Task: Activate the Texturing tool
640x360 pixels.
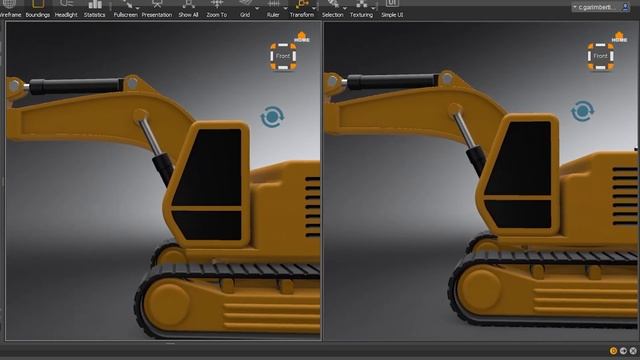Action: click(361, 9)
